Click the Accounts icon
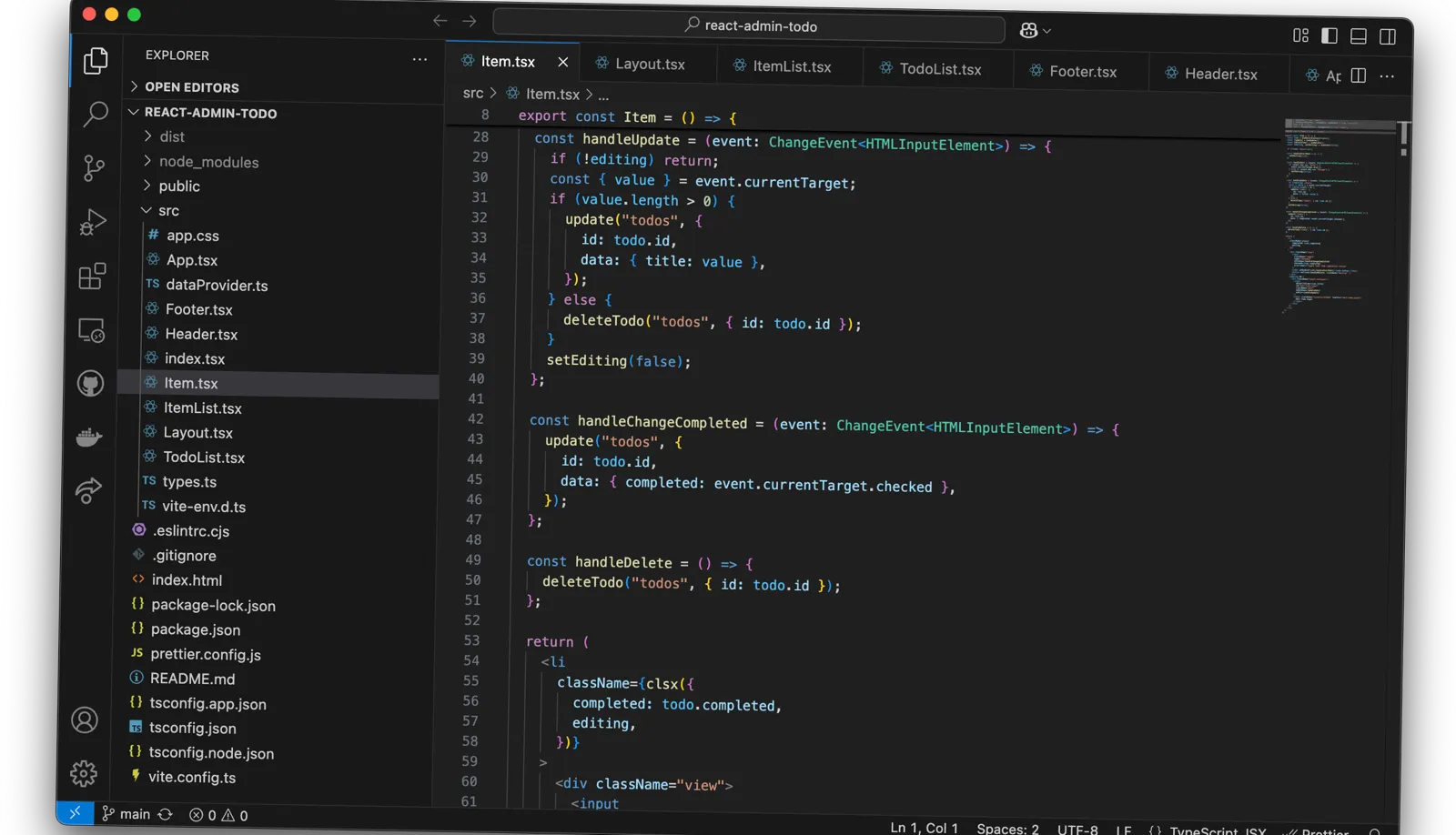This screenshot has height=835, width=1456. tap(85, 720)
